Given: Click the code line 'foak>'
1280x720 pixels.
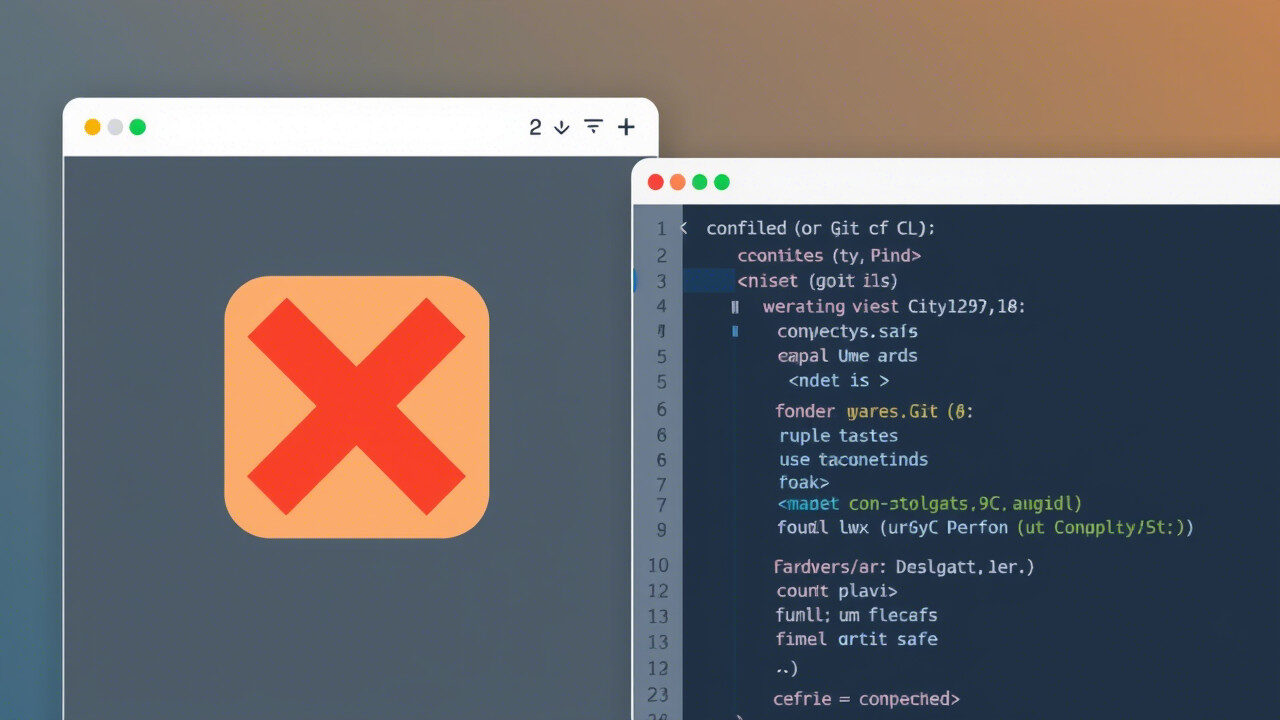Looking at the screenshot, I should click(x=804, y=483).
